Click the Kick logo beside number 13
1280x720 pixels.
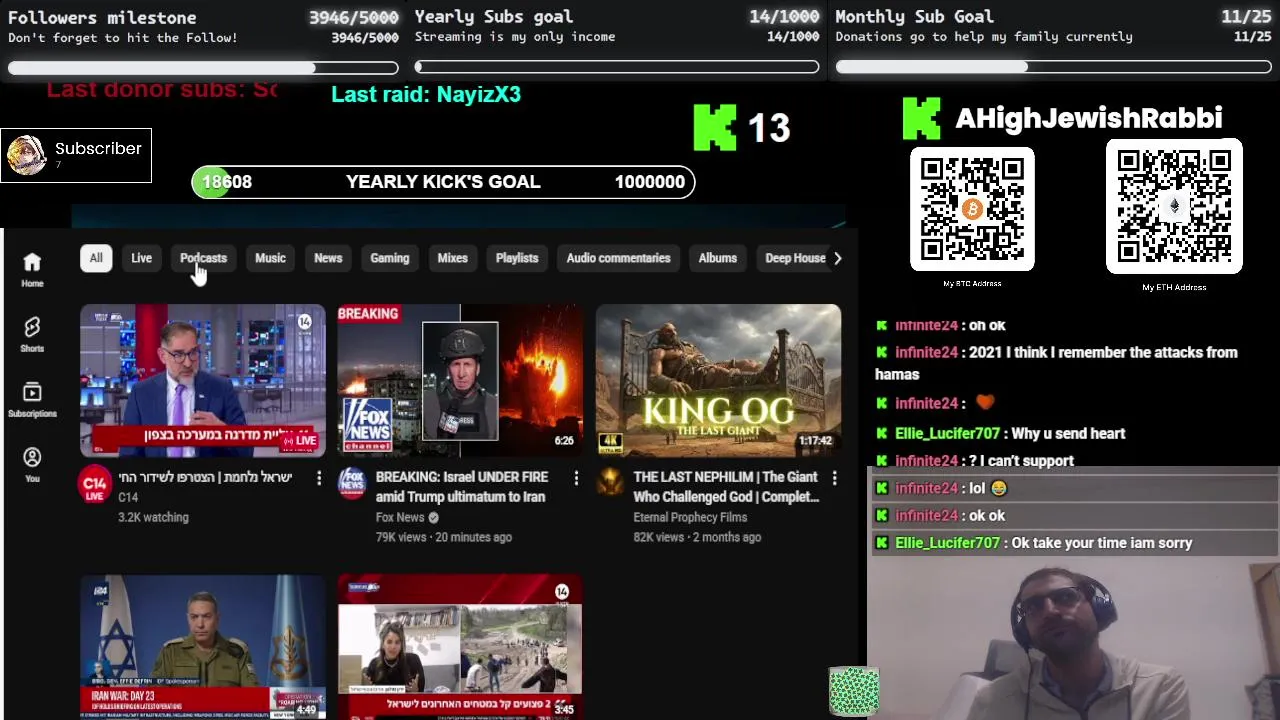click(715, 128)
